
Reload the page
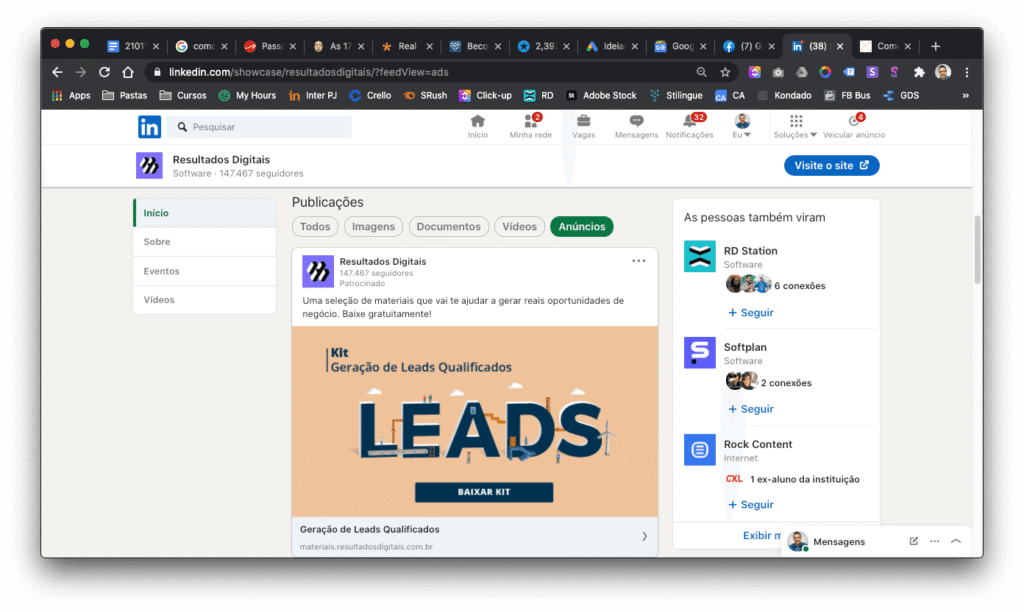tap(104, 72)
